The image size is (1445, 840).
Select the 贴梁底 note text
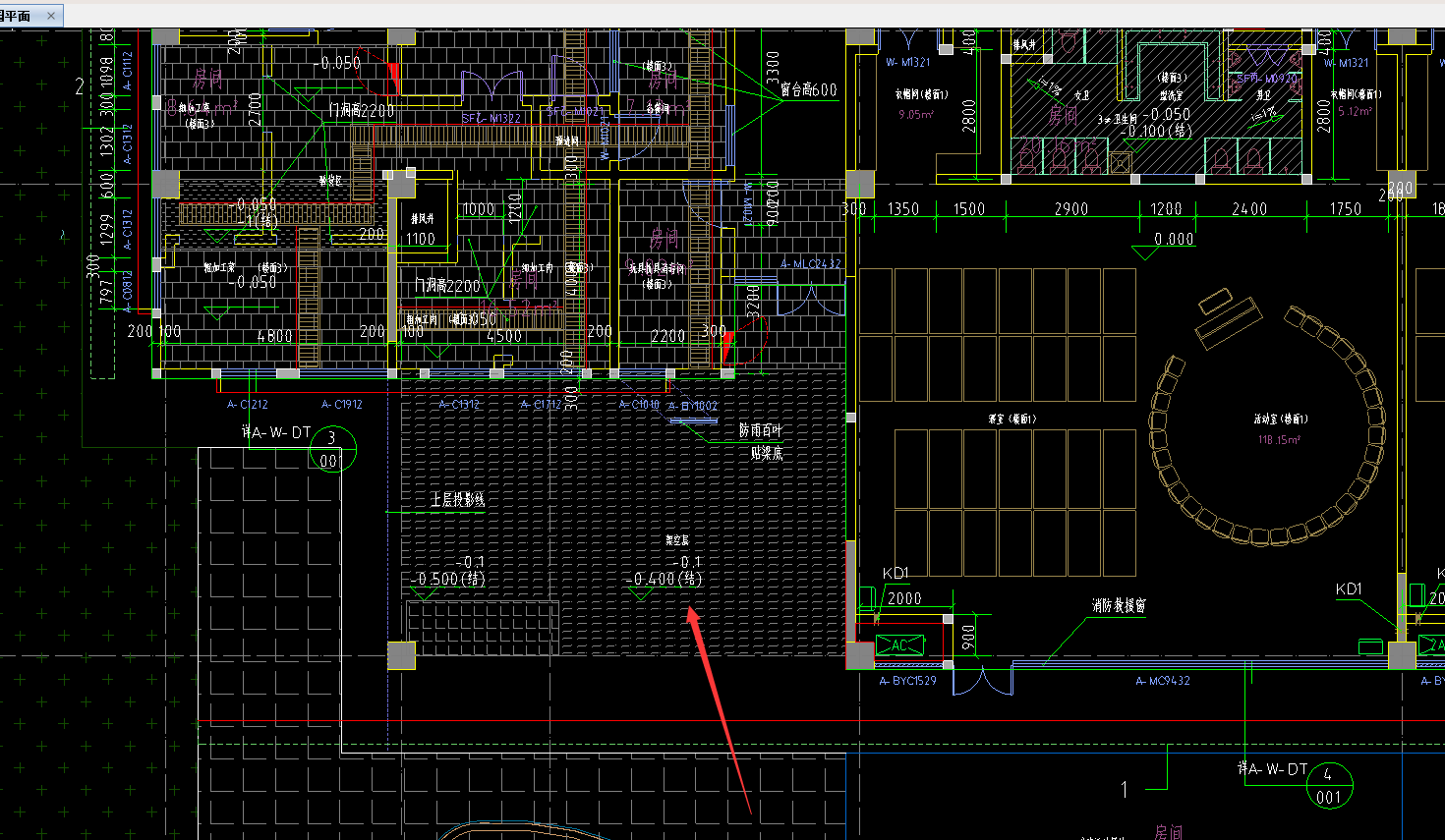pos(767,453)
